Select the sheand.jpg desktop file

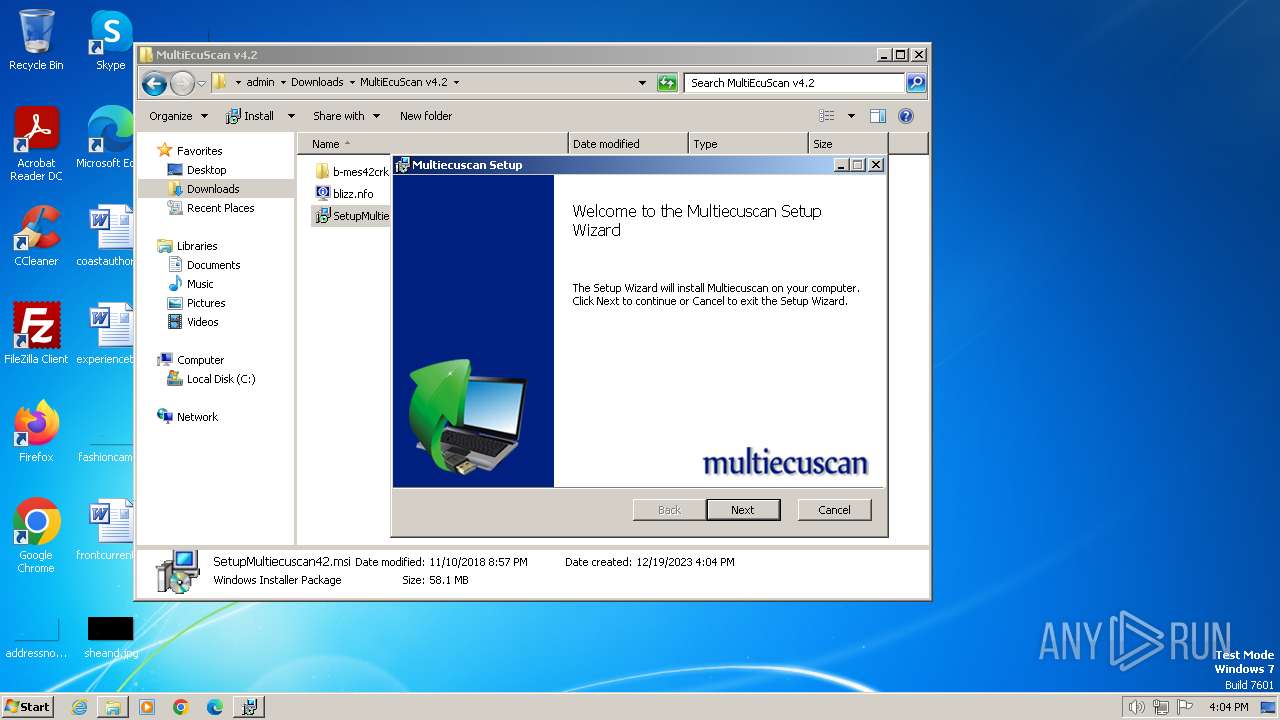[x=110, y=637]
